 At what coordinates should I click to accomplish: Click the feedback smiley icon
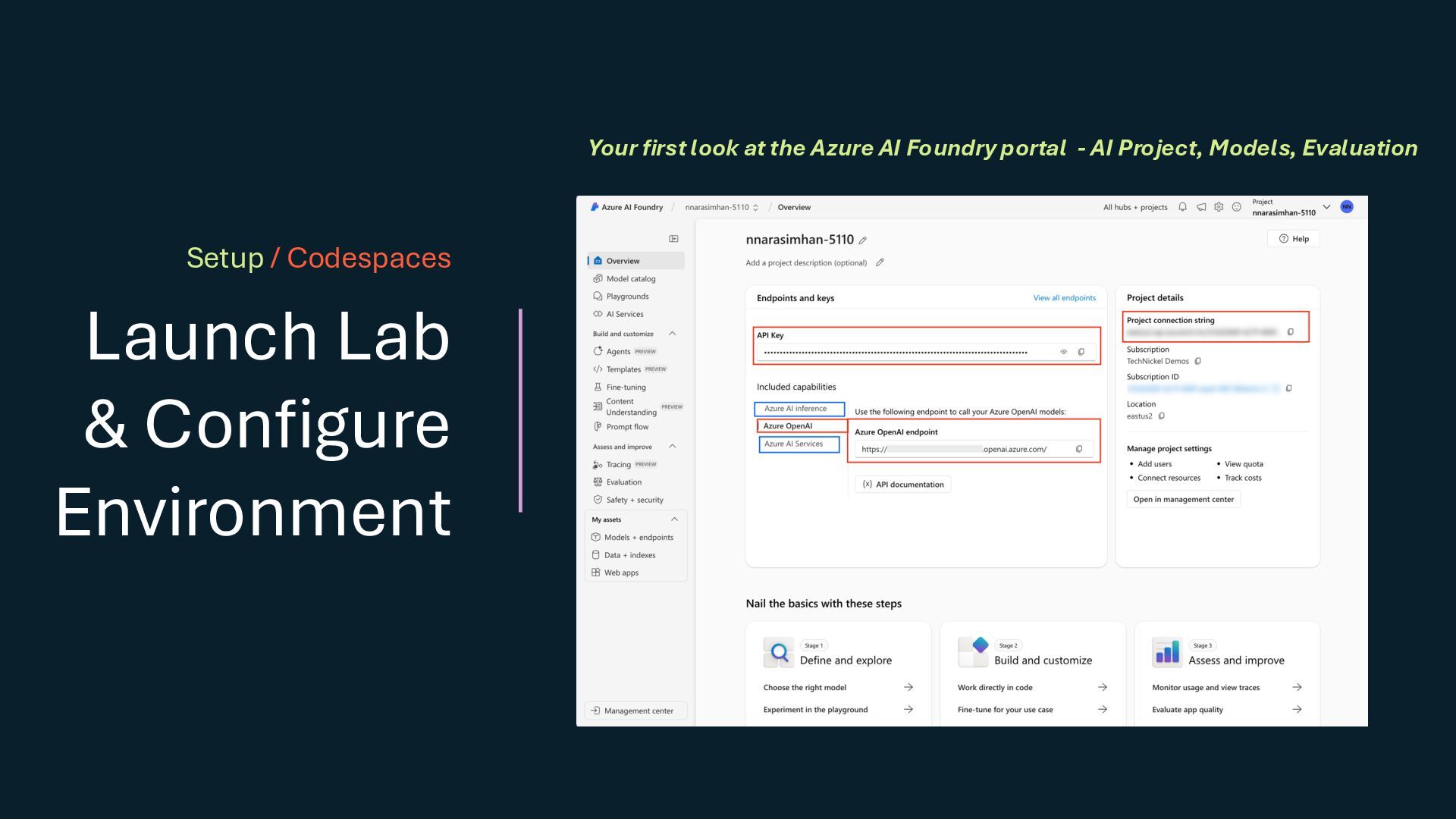click(1236, 207)
